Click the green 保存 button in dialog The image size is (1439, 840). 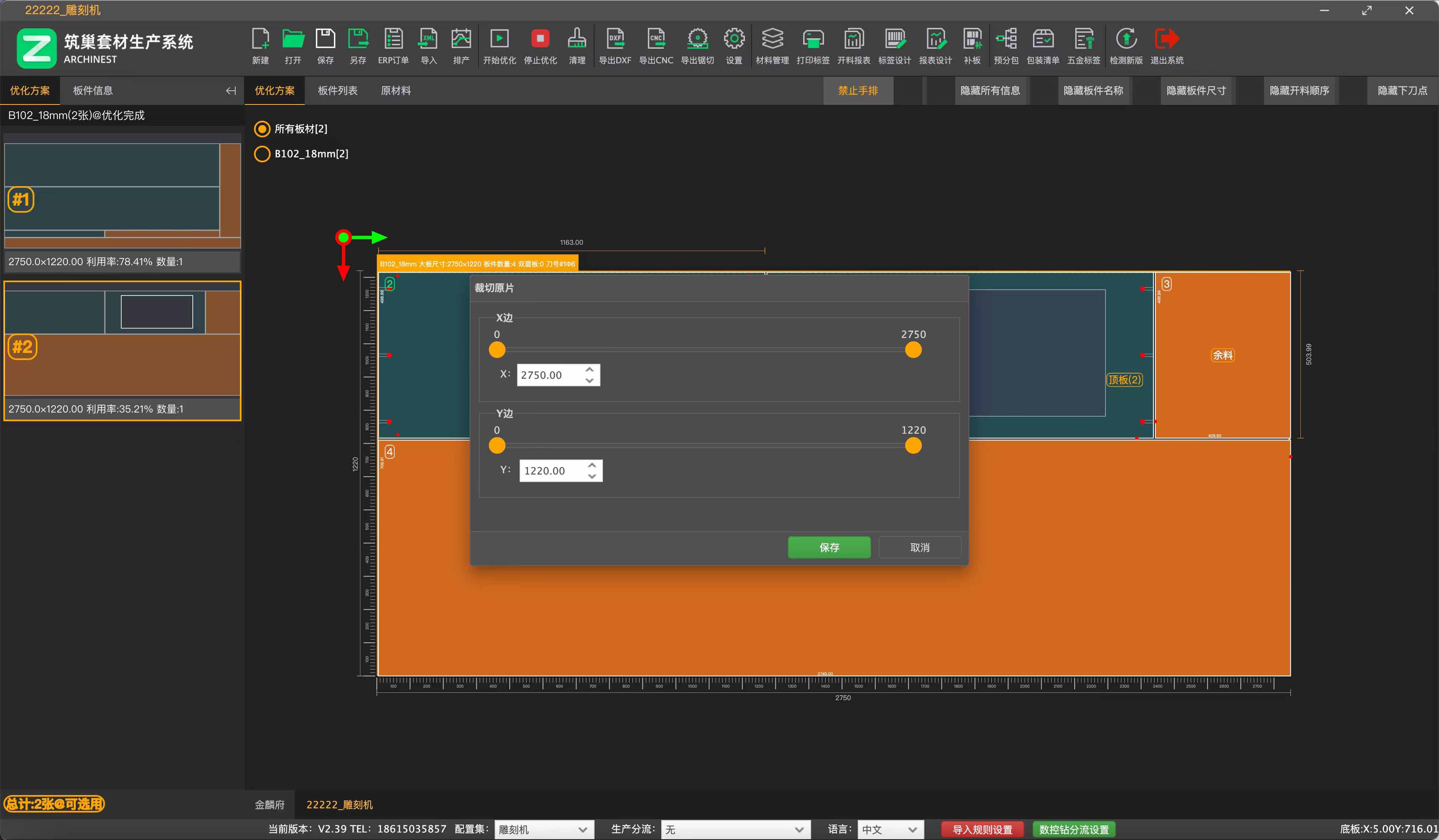coord(829,547)
